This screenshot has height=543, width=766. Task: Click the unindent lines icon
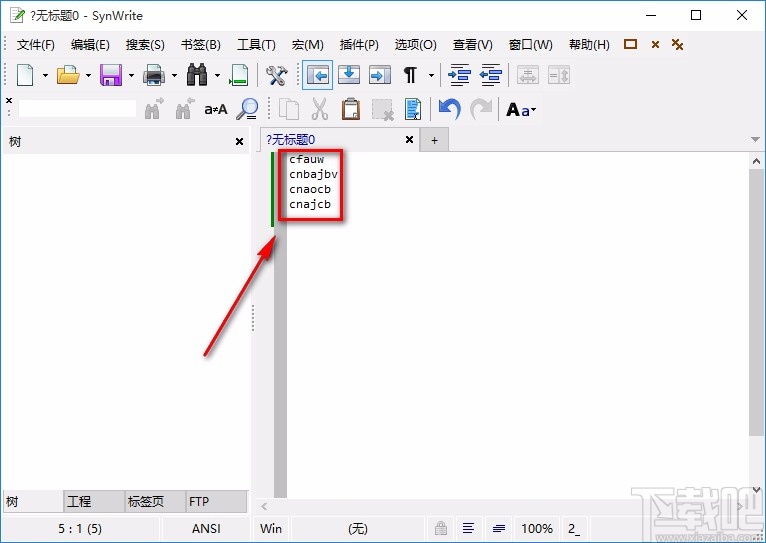[x=491, y=75]
